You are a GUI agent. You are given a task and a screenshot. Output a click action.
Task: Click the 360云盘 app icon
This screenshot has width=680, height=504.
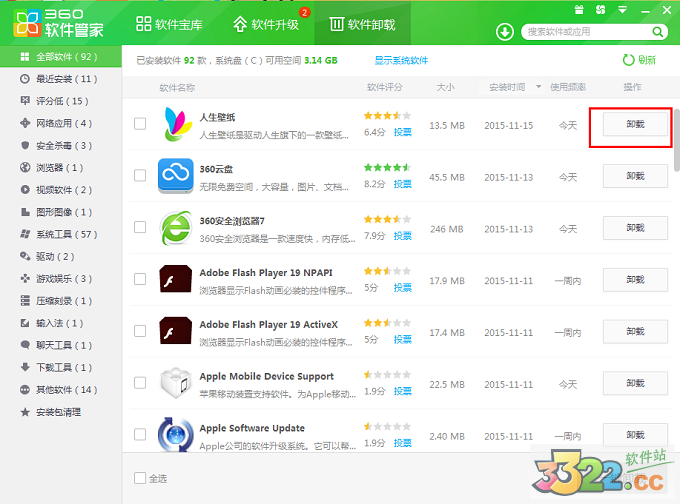point(176,176)
